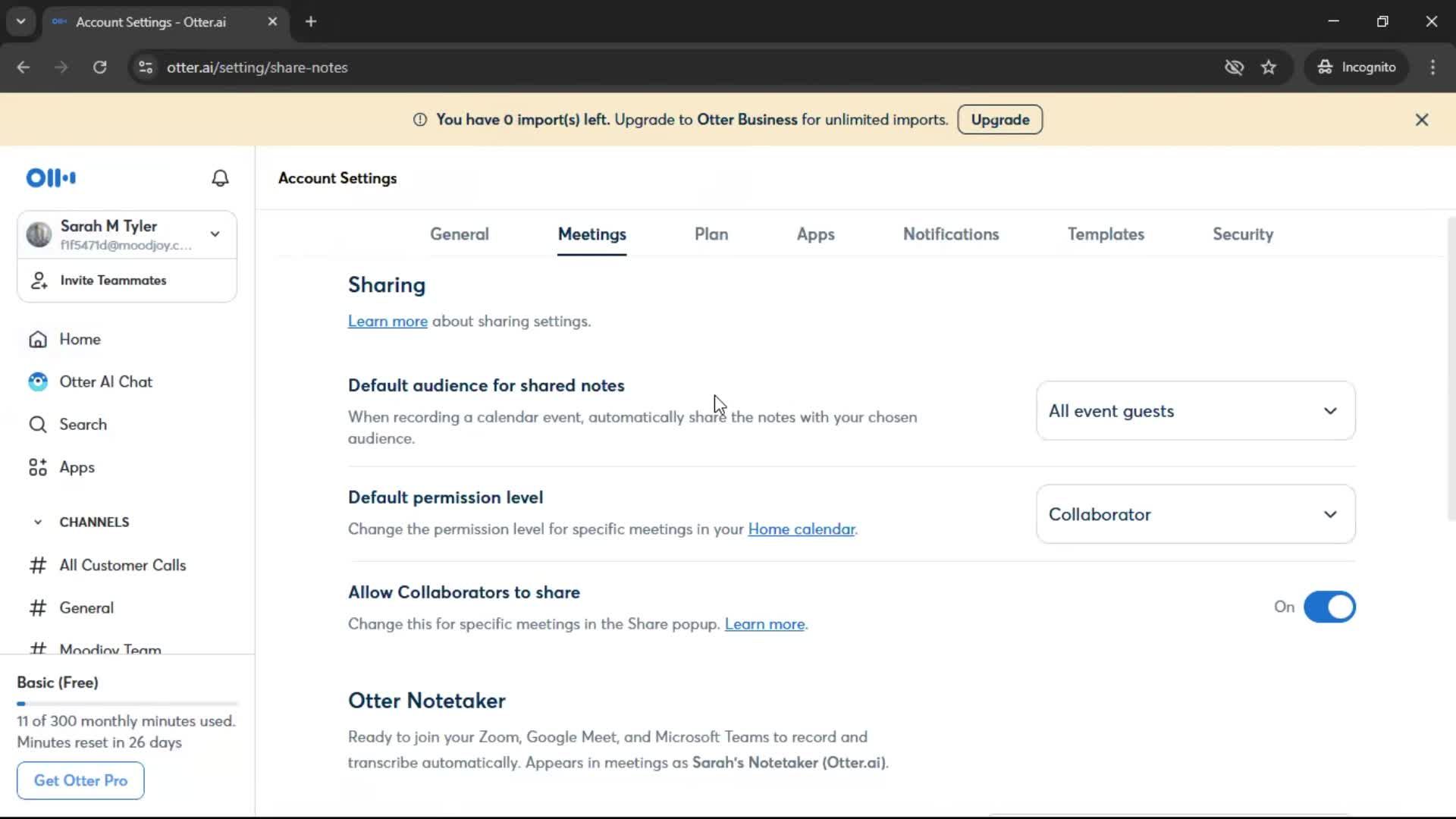Click Sarah M Tyler profile avatar

[x=39, y=234]
